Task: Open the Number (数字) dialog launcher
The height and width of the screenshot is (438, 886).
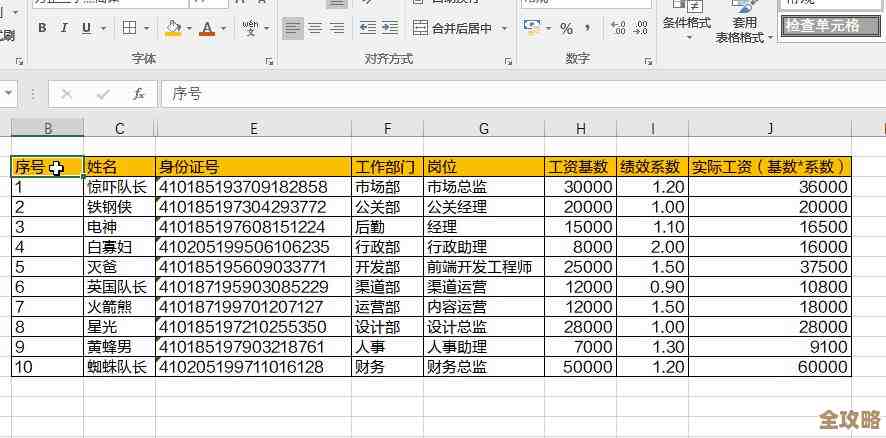Action: [x=648, y=61]
